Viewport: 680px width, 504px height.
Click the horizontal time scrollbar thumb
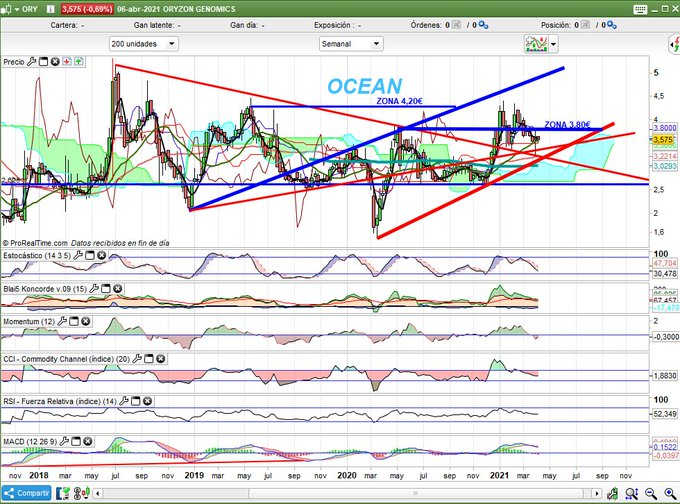tap(416, 493)
